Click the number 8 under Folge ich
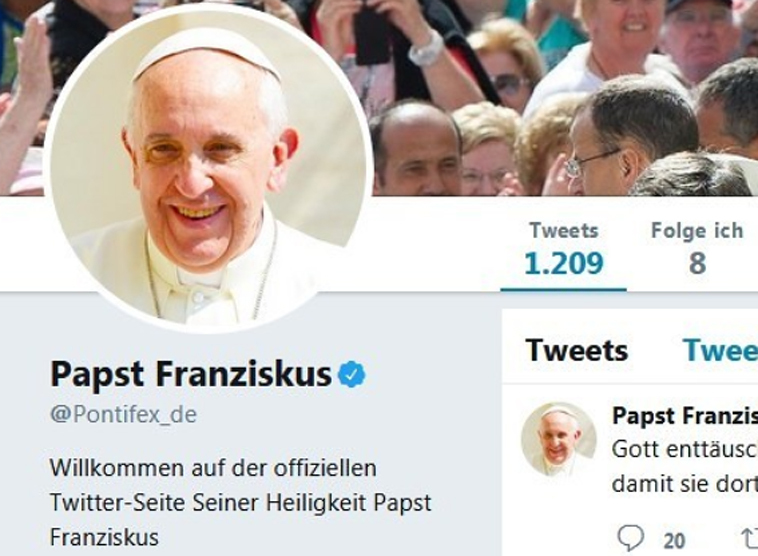 (x=697, y=263)
